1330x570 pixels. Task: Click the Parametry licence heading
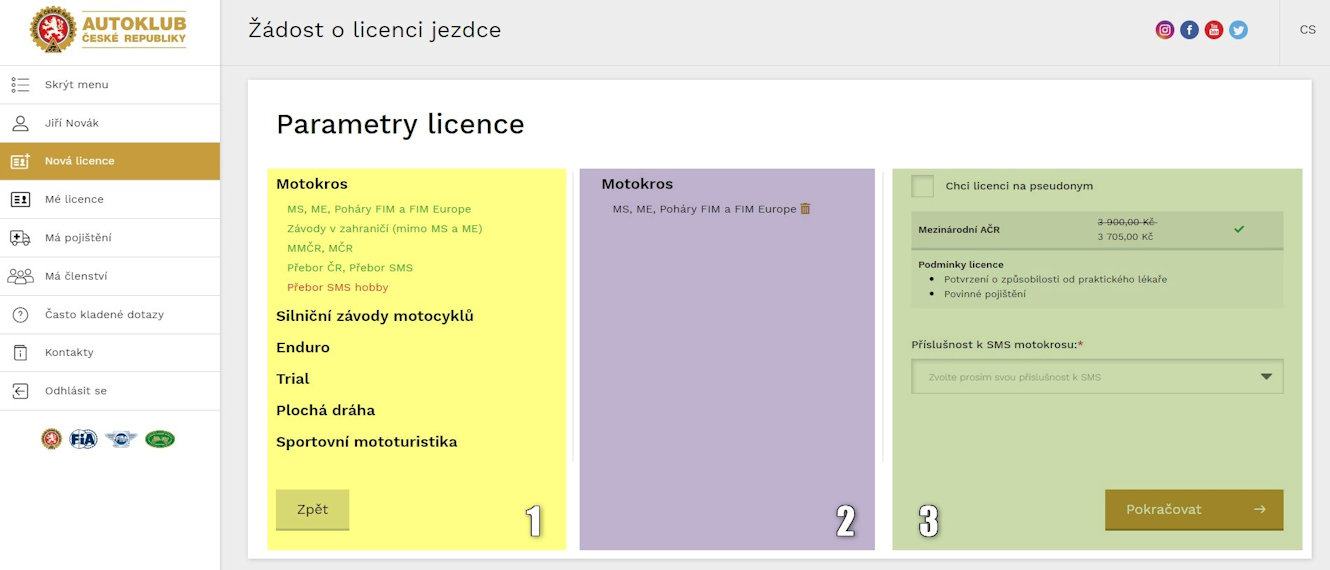(400, 124)
